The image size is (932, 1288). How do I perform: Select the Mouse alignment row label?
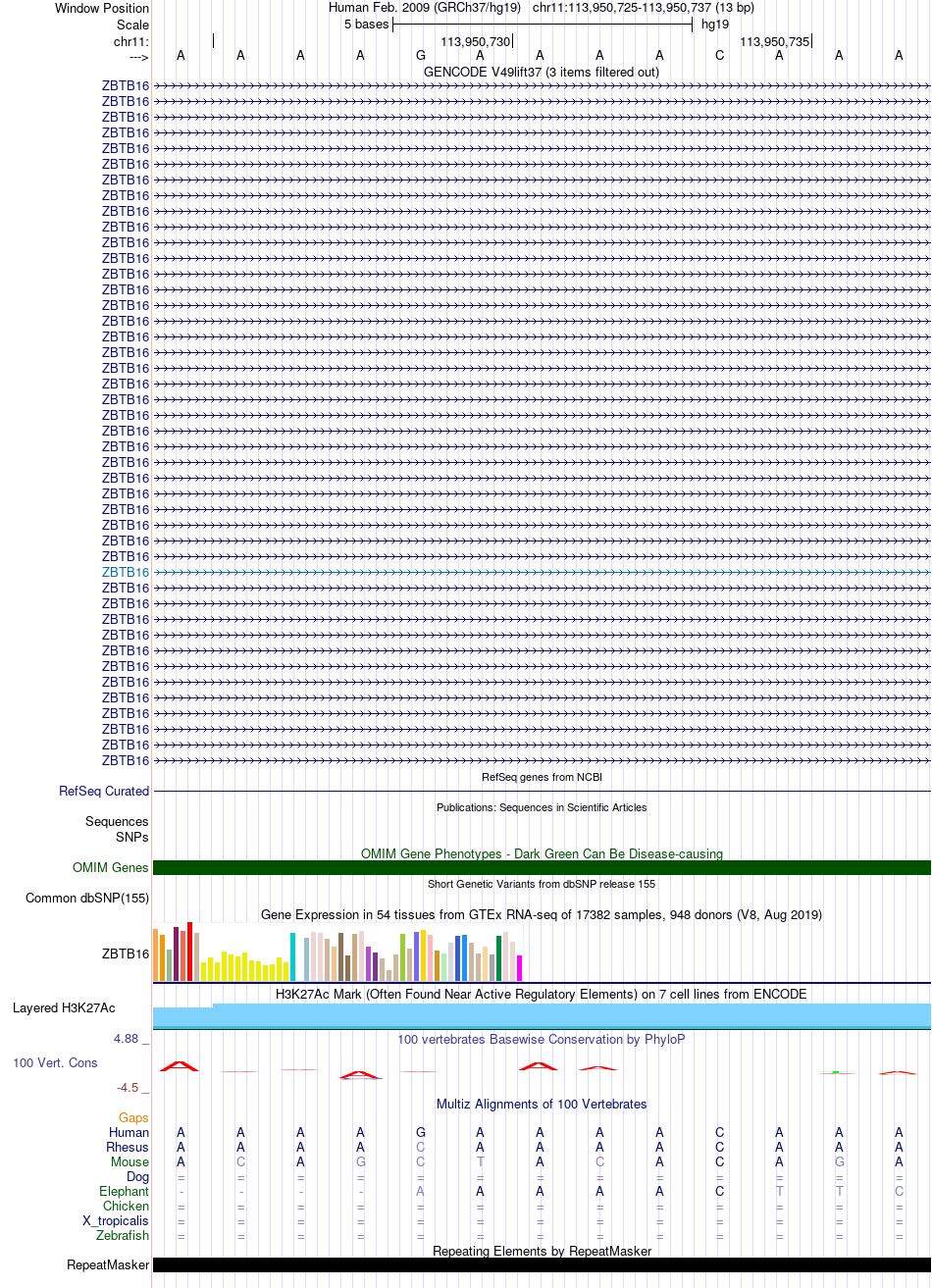[x=130, y=1161]
